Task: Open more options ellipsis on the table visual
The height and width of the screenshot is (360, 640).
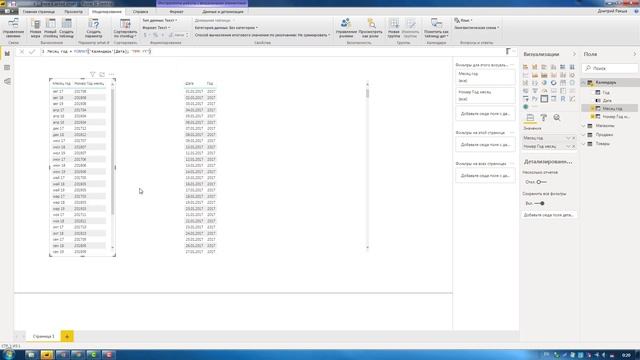Action: pos(111,74)
